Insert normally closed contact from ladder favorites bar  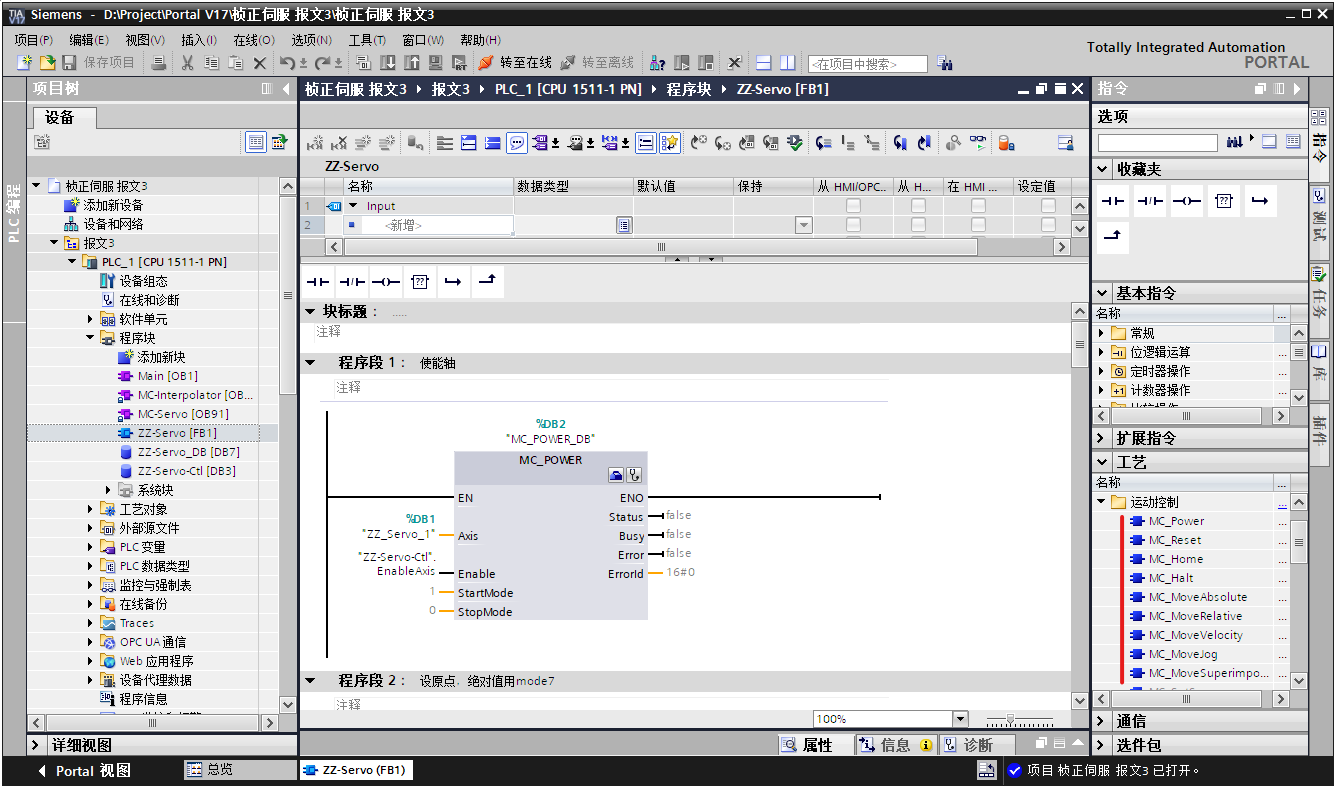tap(352, 282)
